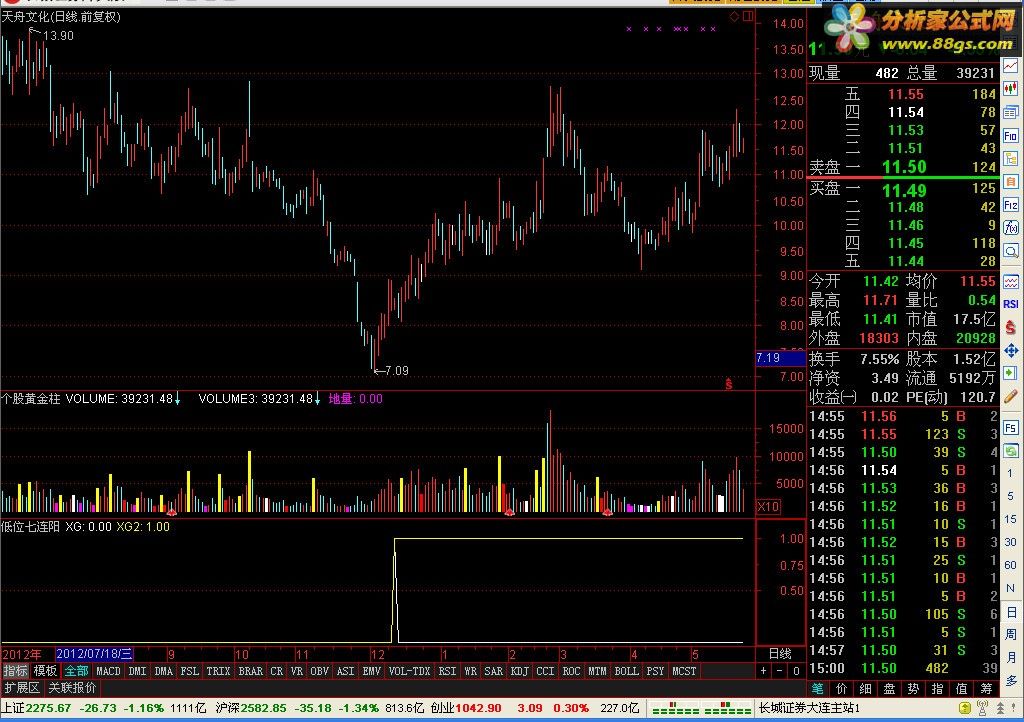The width and height of the screenshot is (1024, 722).
Task: Select the 盘 tab in bottom panel
Action: click(889, 689)
